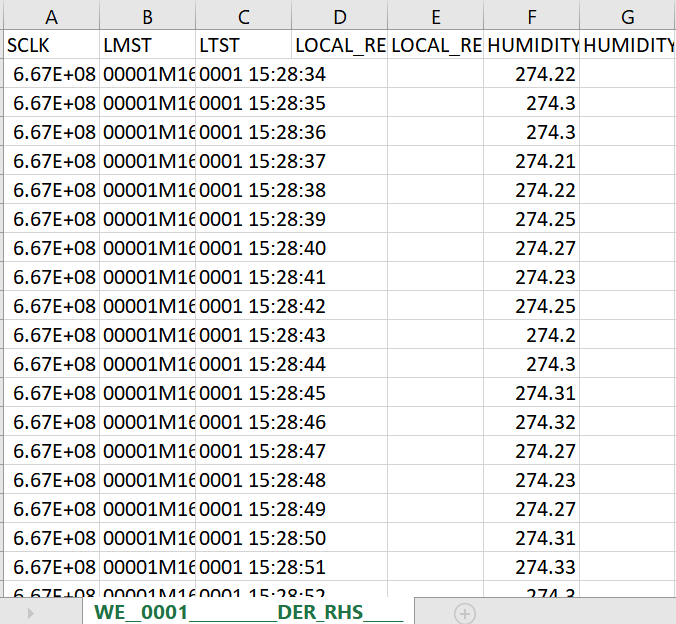Select column A header
676x624 pixels.
pyautogui.click(x=52, y=17)
